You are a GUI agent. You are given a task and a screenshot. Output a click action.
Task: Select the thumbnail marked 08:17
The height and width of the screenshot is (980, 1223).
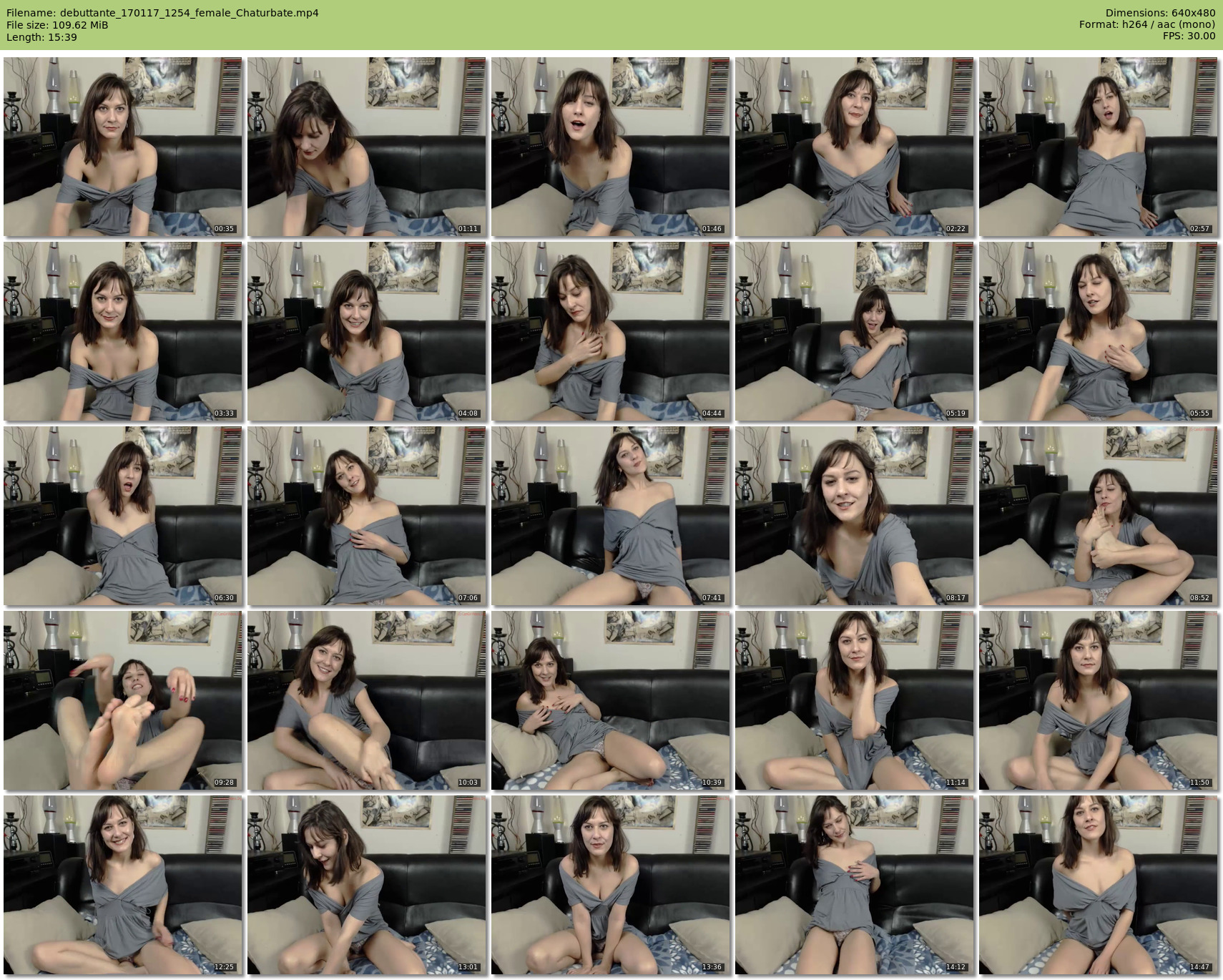click(x=854, y=516)
